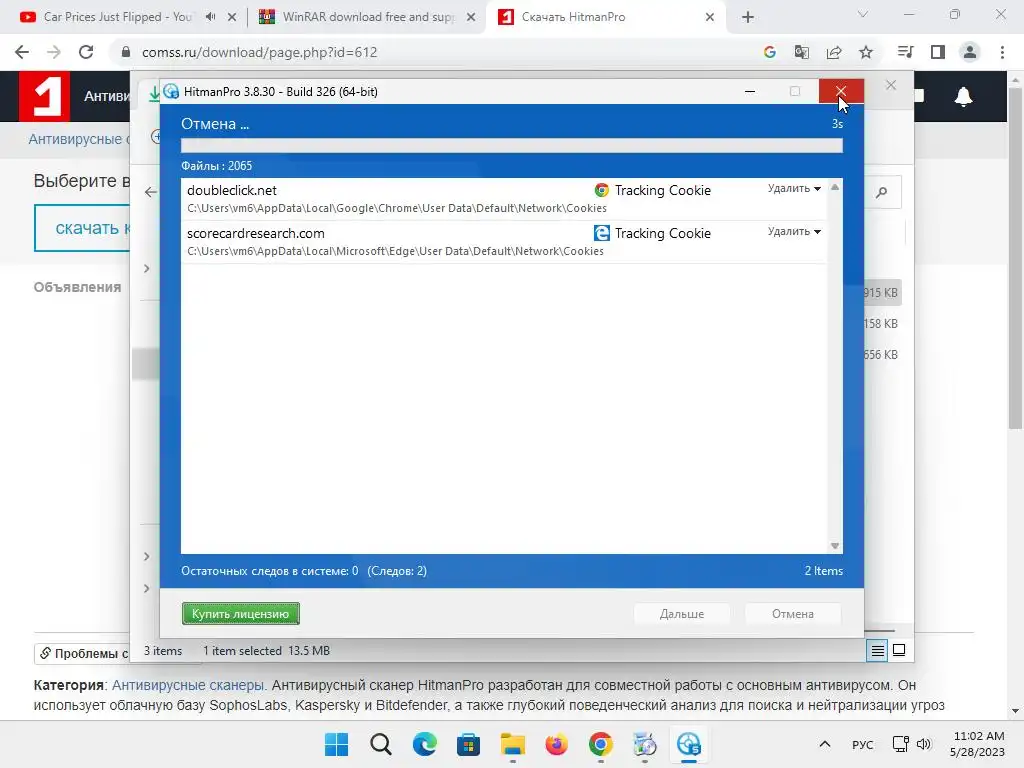Open Chrome from taskbar

(601, 744)
